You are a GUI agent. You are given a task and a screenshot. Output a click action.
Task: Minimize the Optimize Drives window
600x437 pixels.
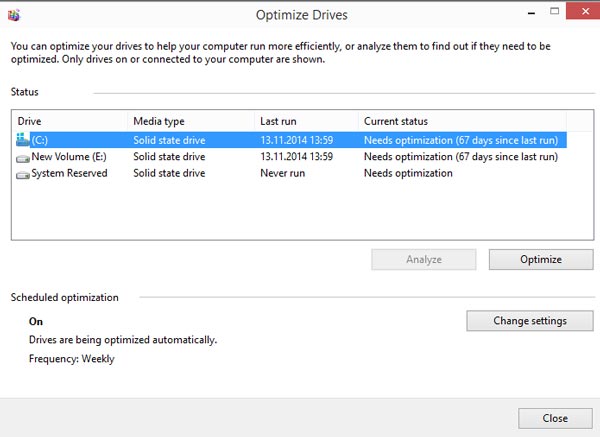tap(531, 13)
